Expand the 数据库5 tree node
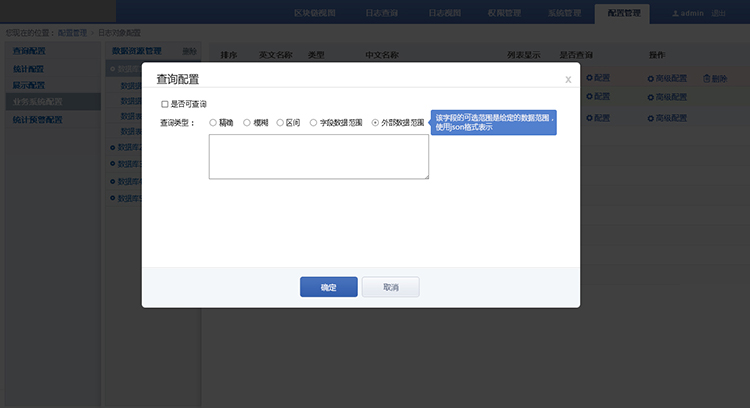The width and height of the screenshot is (750, 408). coord(112,198)
